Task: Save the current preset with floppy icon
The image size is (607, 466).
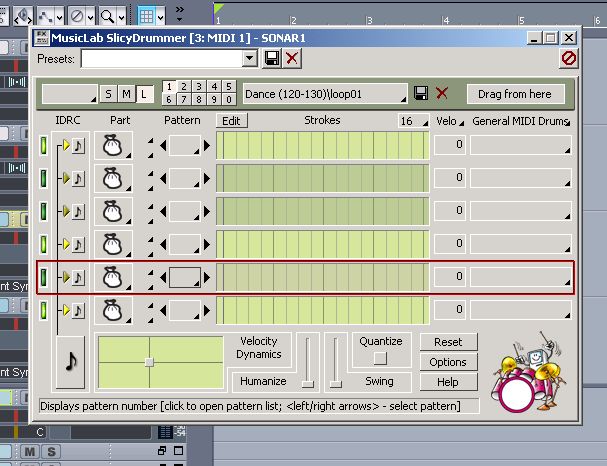Action: (x=272, y=58)
